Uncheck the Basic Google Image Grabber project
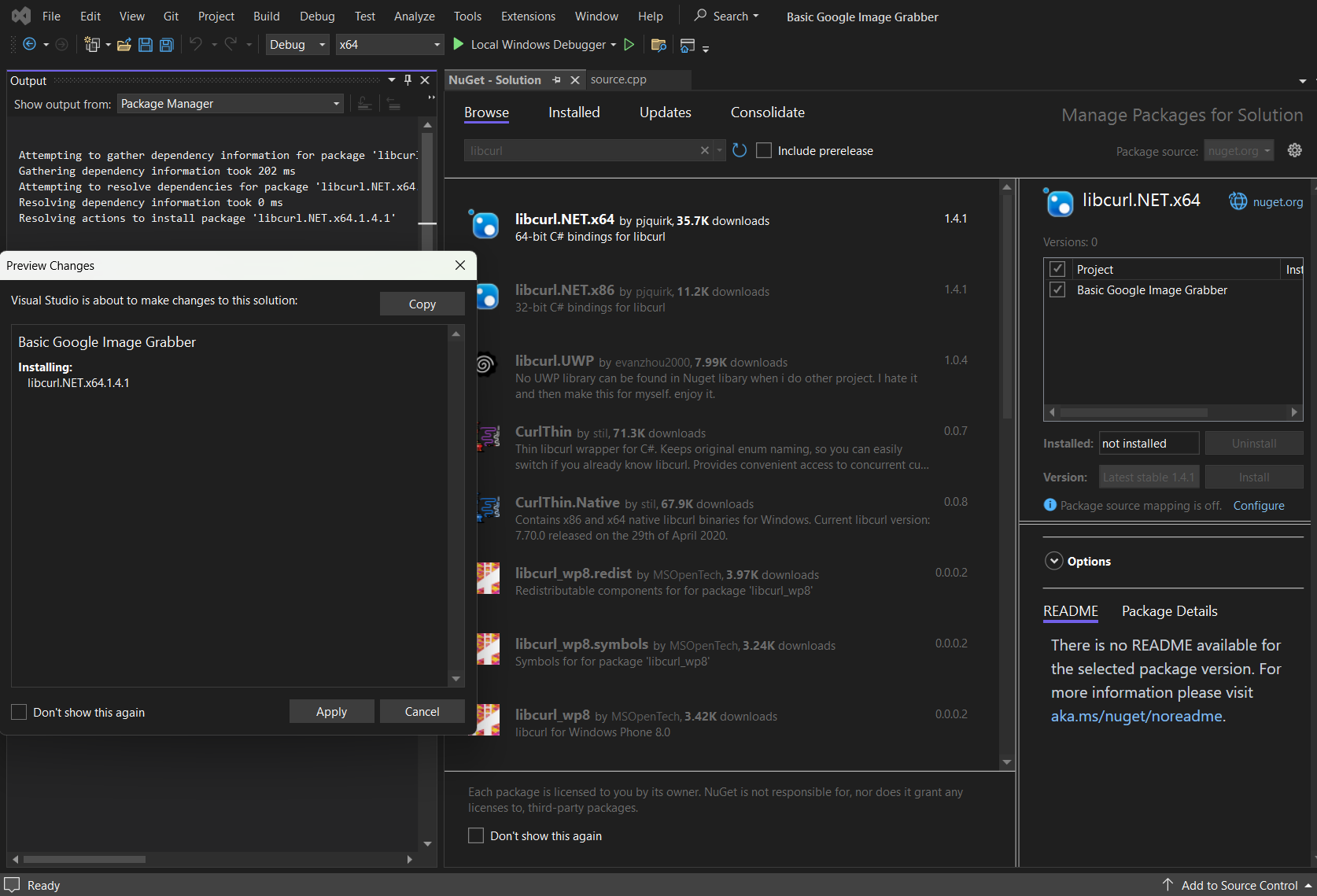1317x896 pixels. [x=1057, y=290]
